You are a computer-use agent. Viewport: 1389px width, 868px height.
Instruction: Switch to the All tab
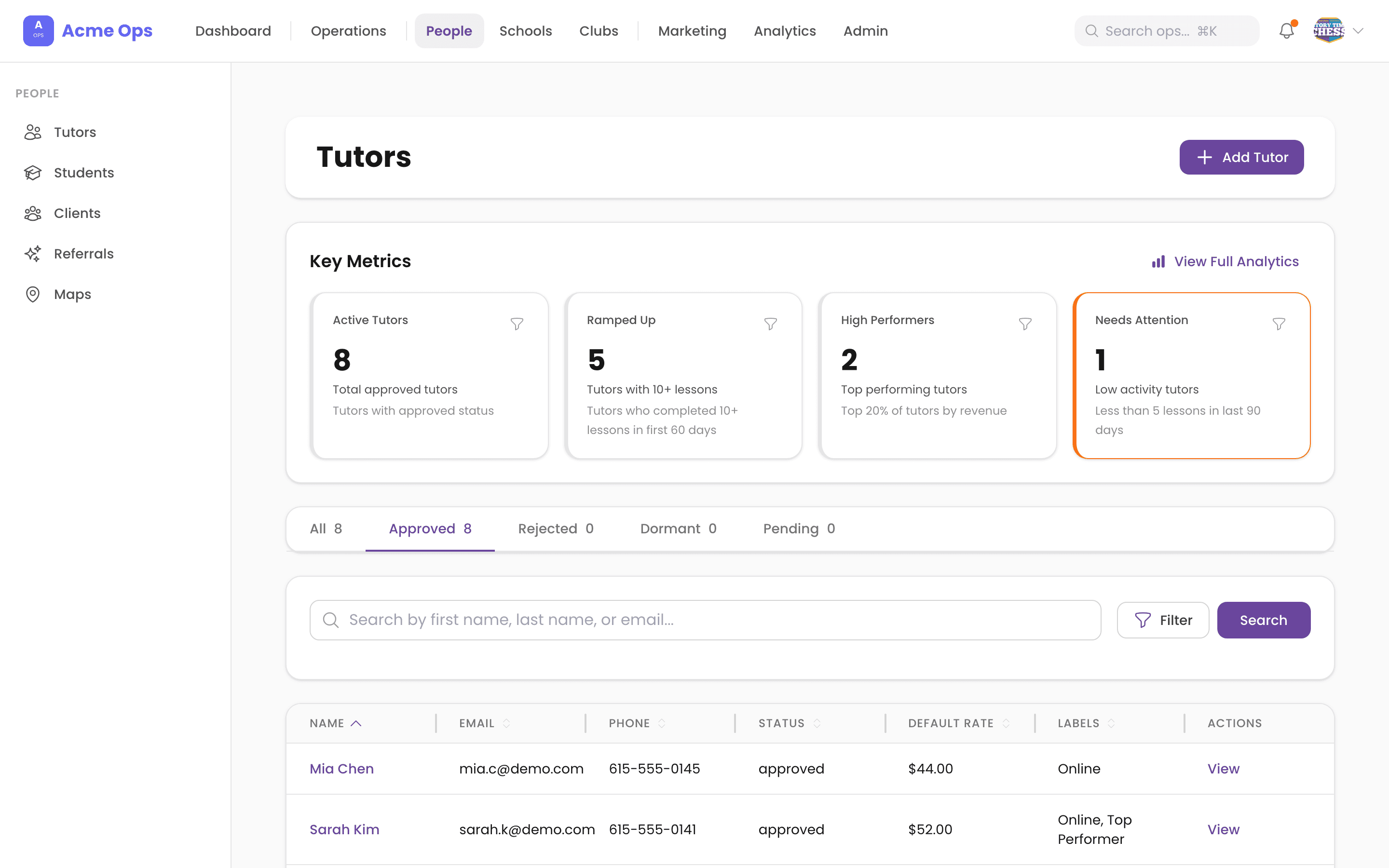click(x=326, y=529)
